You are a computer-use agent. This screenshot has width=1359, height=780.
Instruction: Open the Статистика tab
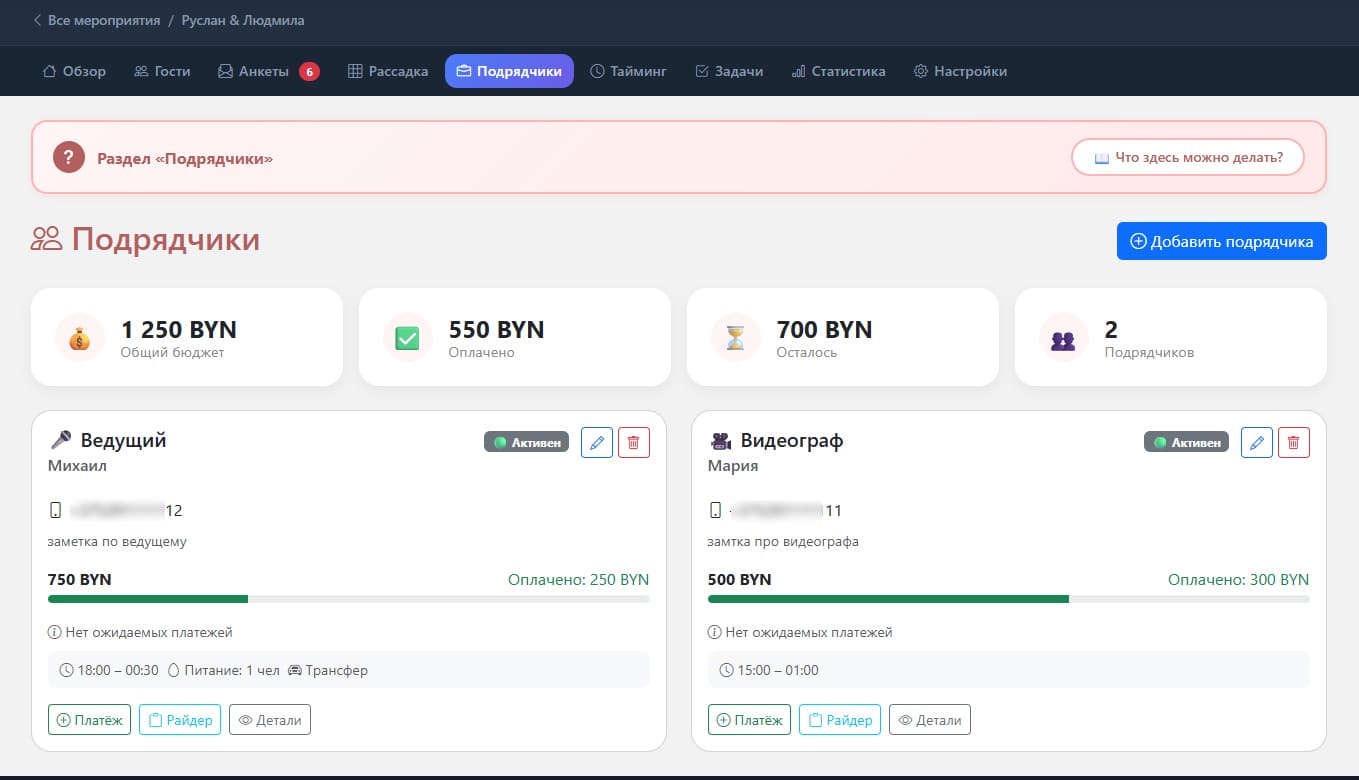click(838, 71)
